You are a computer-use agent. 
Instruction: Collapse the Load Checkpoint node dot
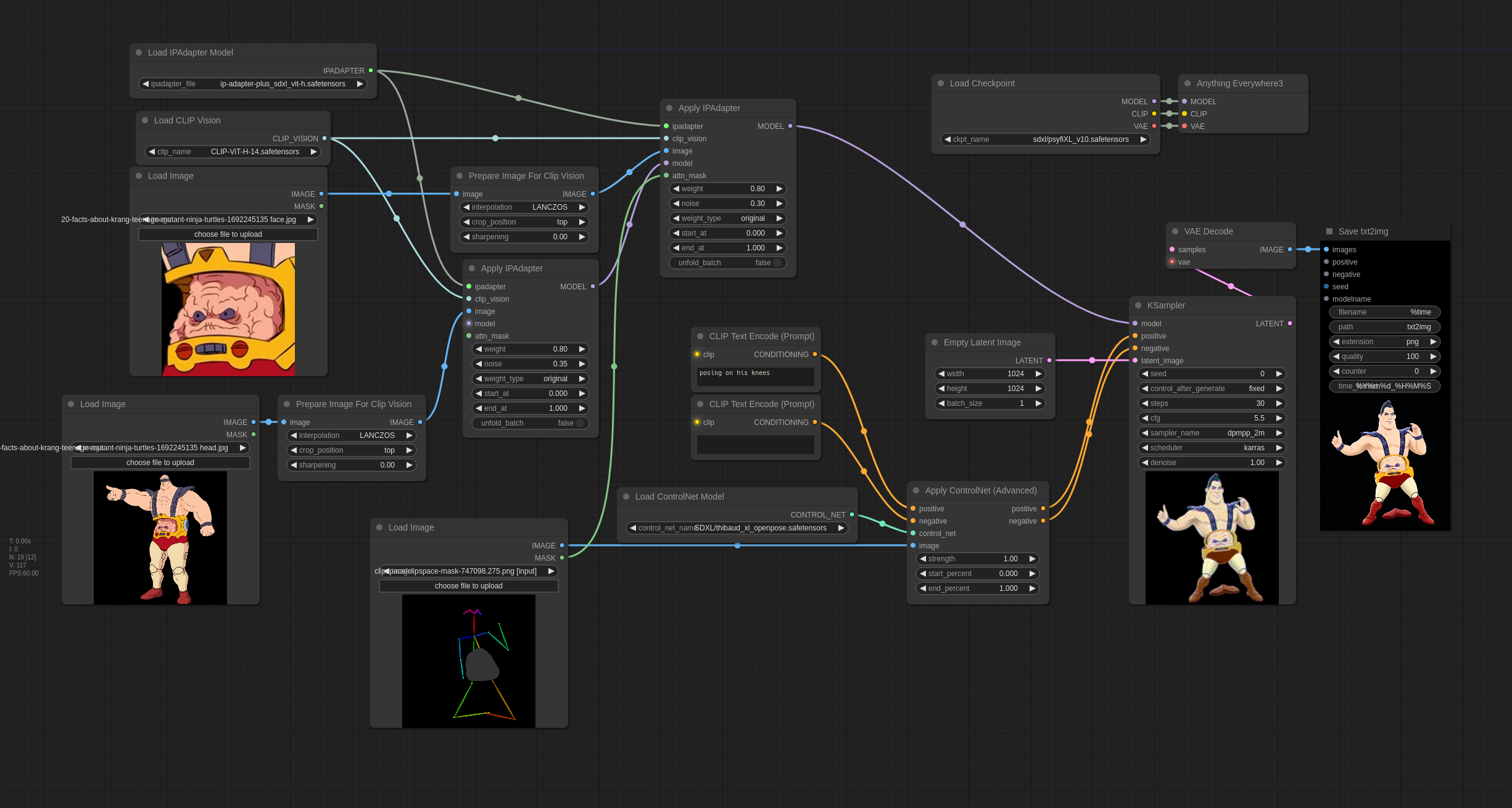pos(941,83)
